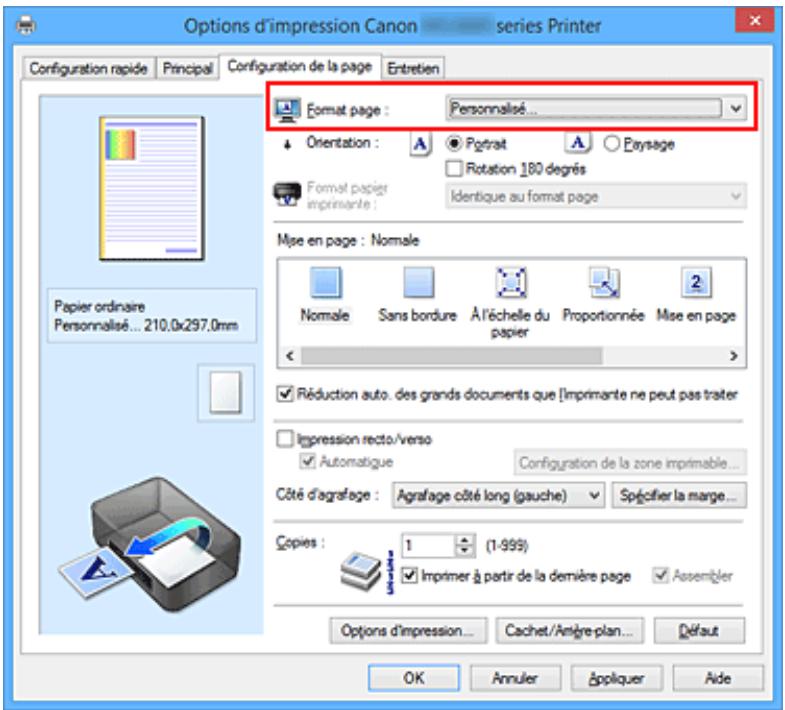Image resolution: width=785 pixels, height=710 pixels.
Task: Enable Impression recto/verso checkbox
Action: click(284, 439)
